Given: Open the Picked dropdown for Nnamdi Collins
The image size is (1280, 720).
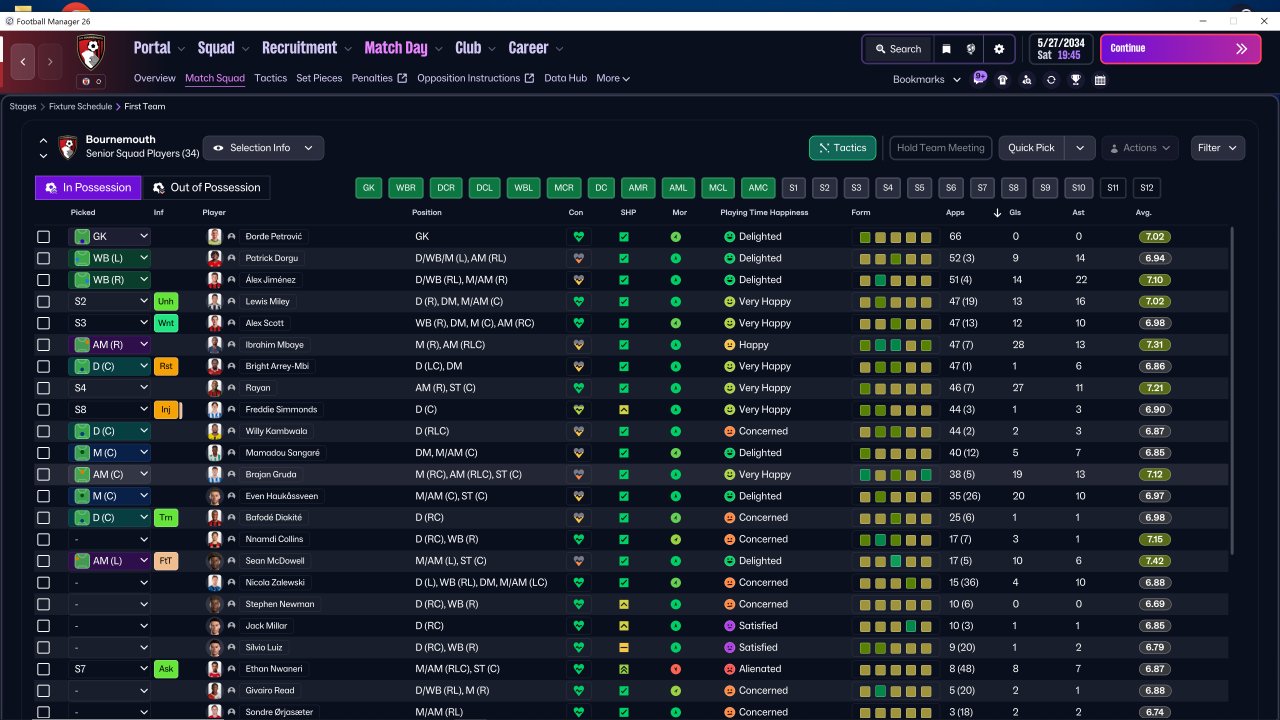Looking at the screenshot, I should (x=110, y=539).
